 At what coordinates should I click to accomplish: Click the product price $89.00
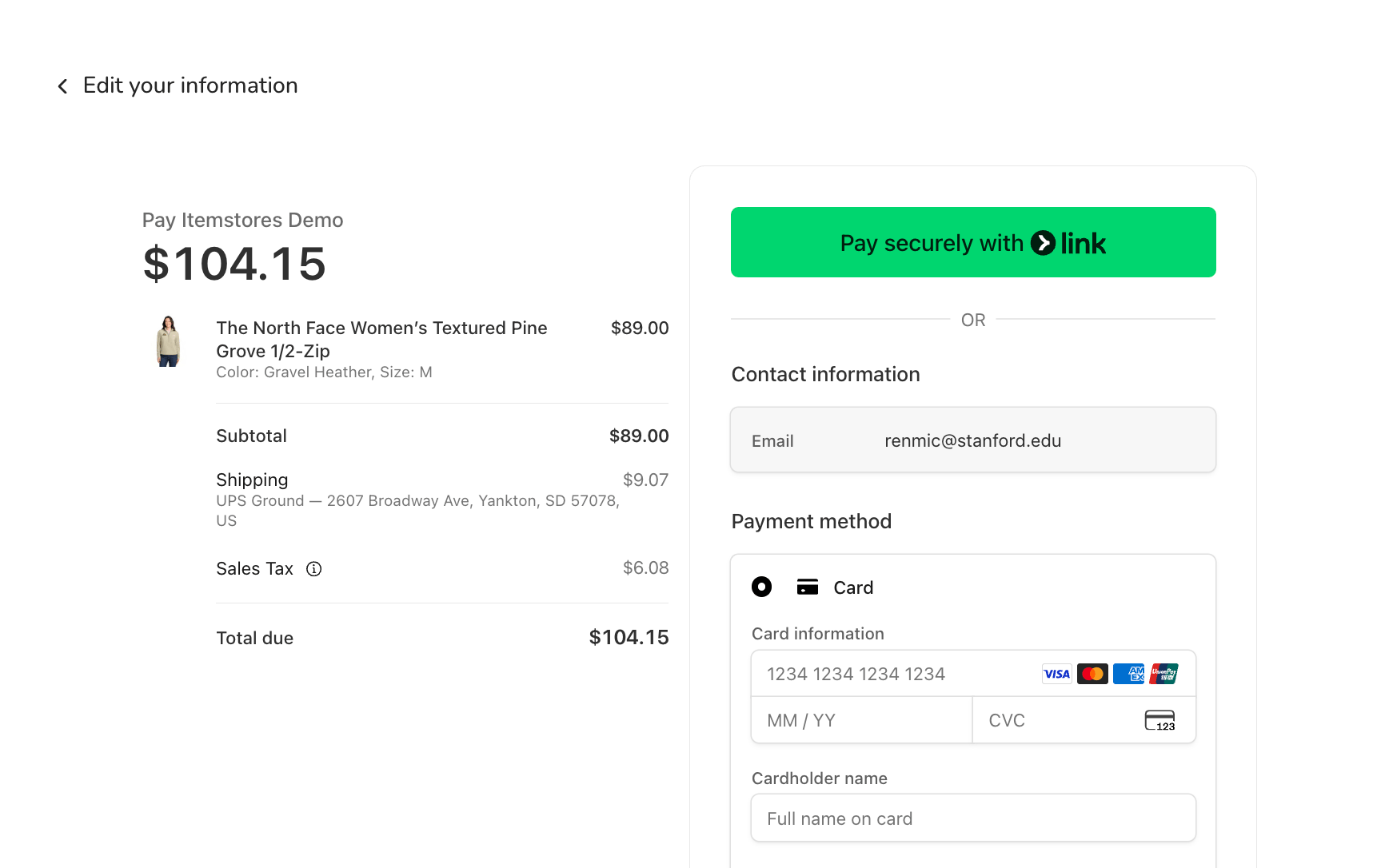pos(640,328)
